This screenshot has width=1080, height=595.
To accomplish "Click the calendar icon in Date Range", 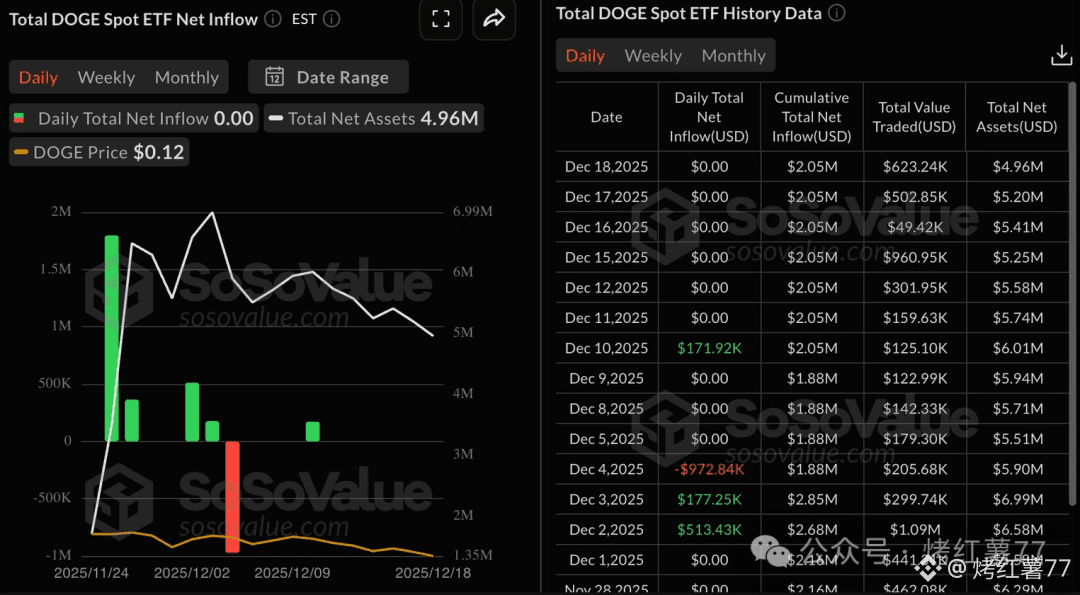I will [x=275, y=77].
